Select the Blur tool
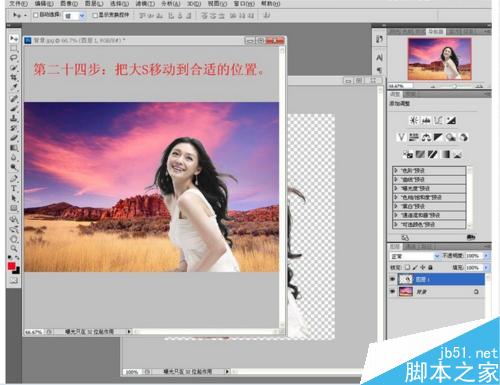 click(13, 157)
